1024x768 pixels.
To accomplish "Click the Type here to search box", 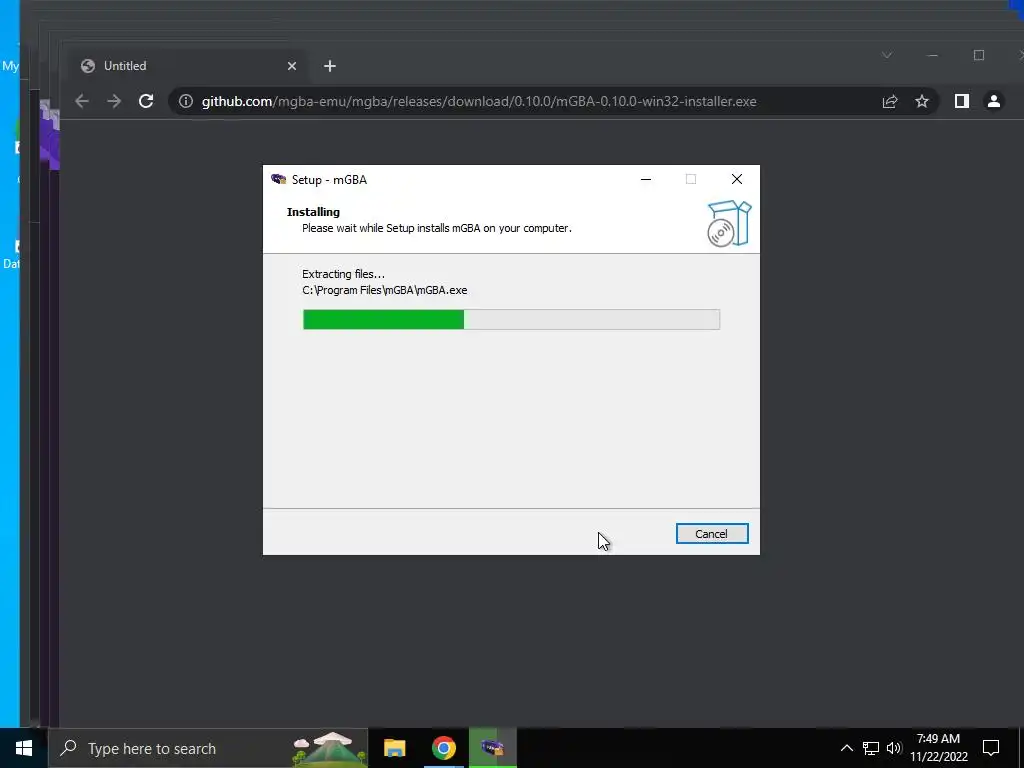I will (208, 748).
